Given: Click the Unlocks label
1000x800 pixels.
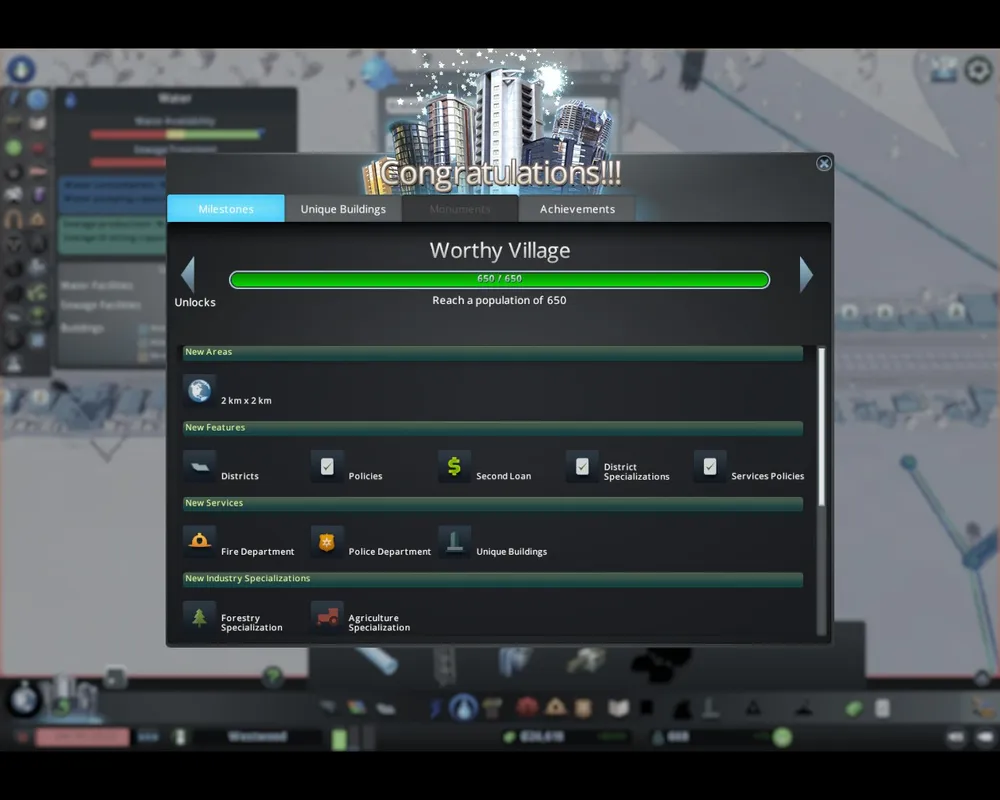Looking at the screenshot, I should pos(195,302).
